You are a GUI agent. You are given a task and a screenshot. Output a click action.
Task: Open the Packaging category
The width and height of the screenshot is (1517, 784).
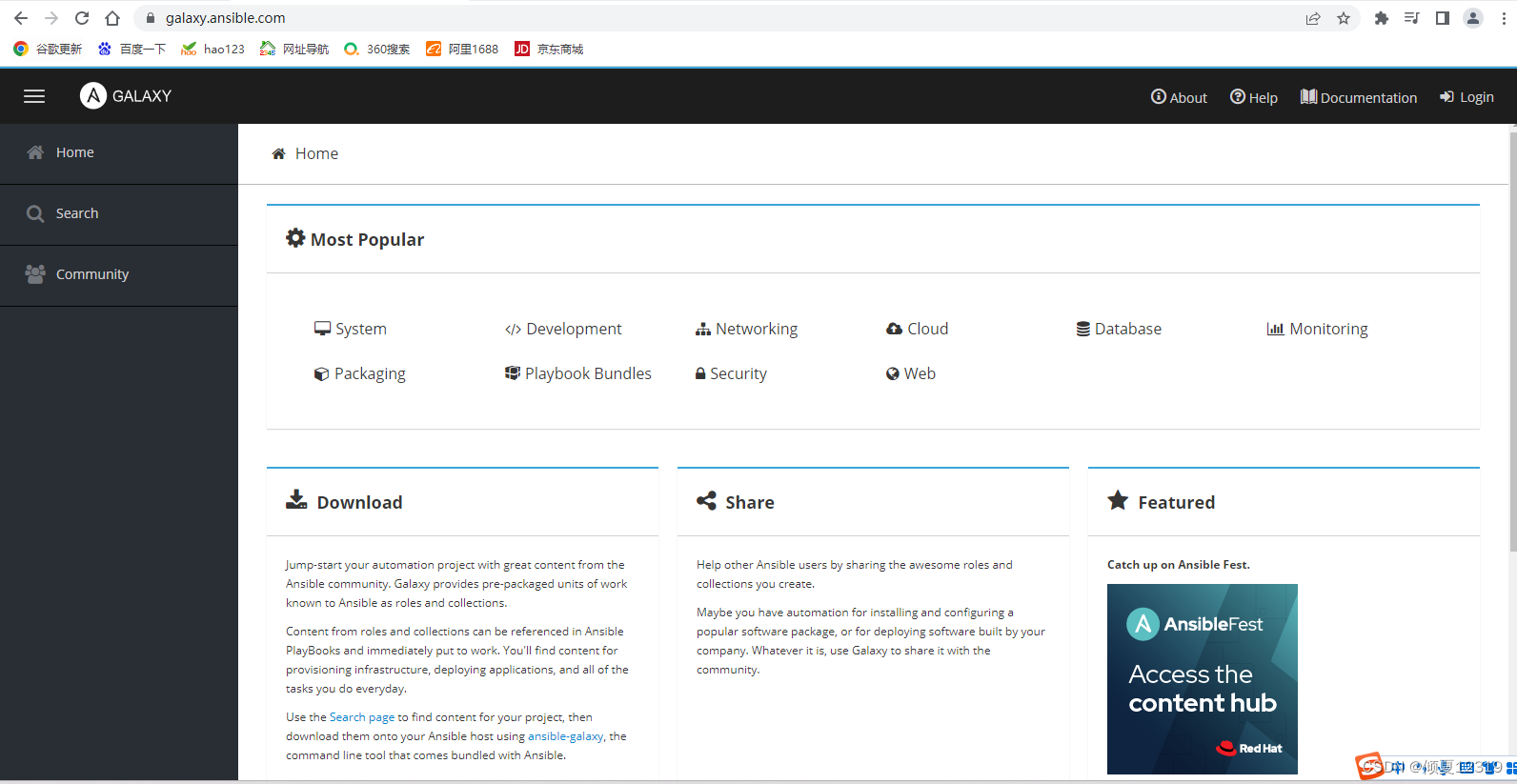pos(360,373)
